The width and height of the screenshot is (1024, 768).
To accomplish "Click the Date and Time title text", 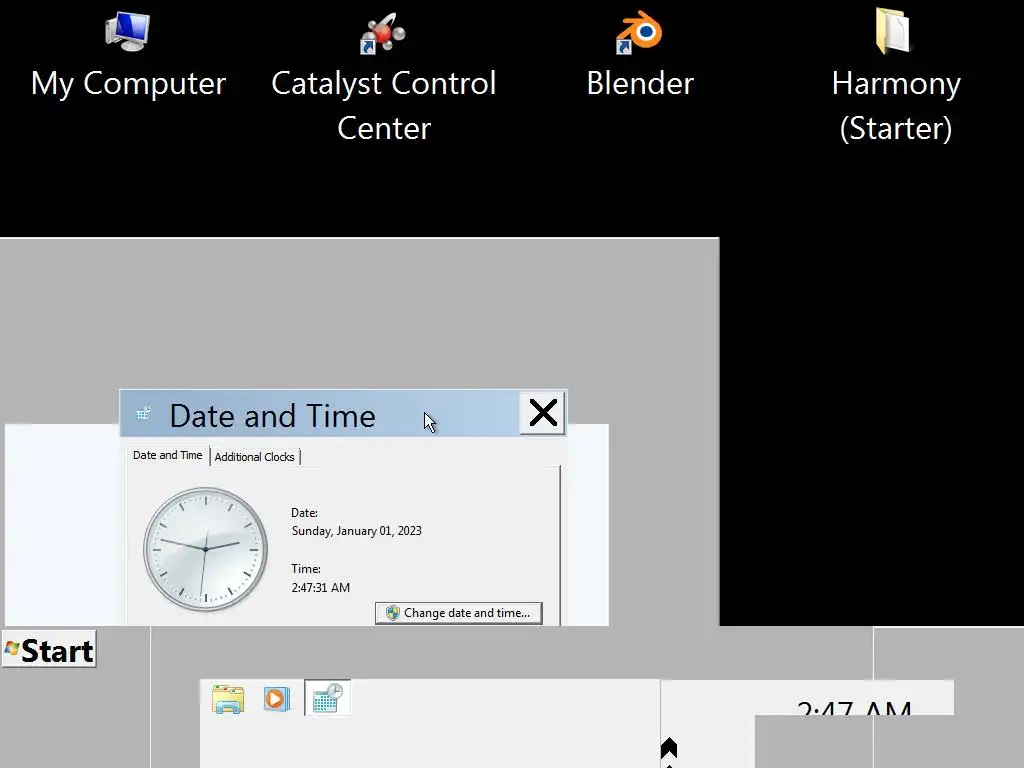I will [x=272, y=416].
